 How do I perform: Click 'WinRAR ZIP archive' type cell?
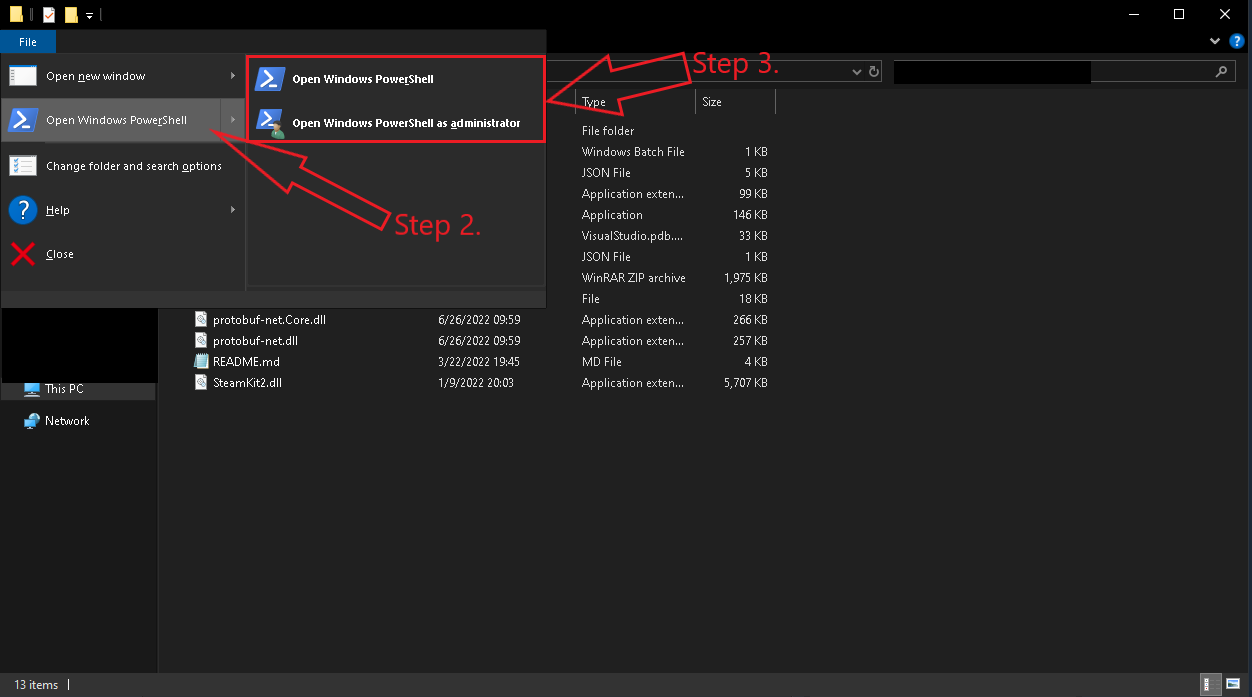pos(634,278)
